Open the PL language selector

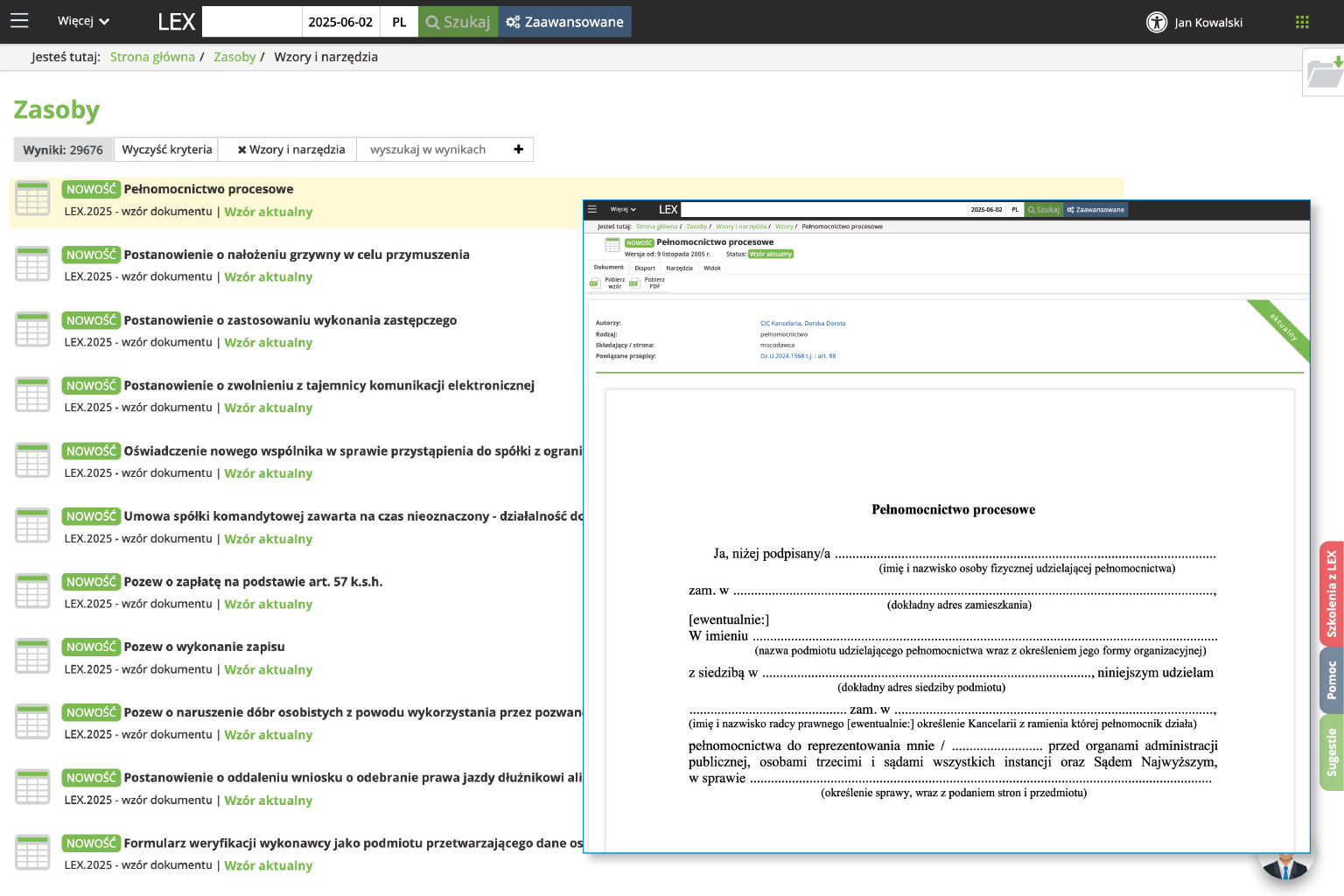tap(399, 22)
